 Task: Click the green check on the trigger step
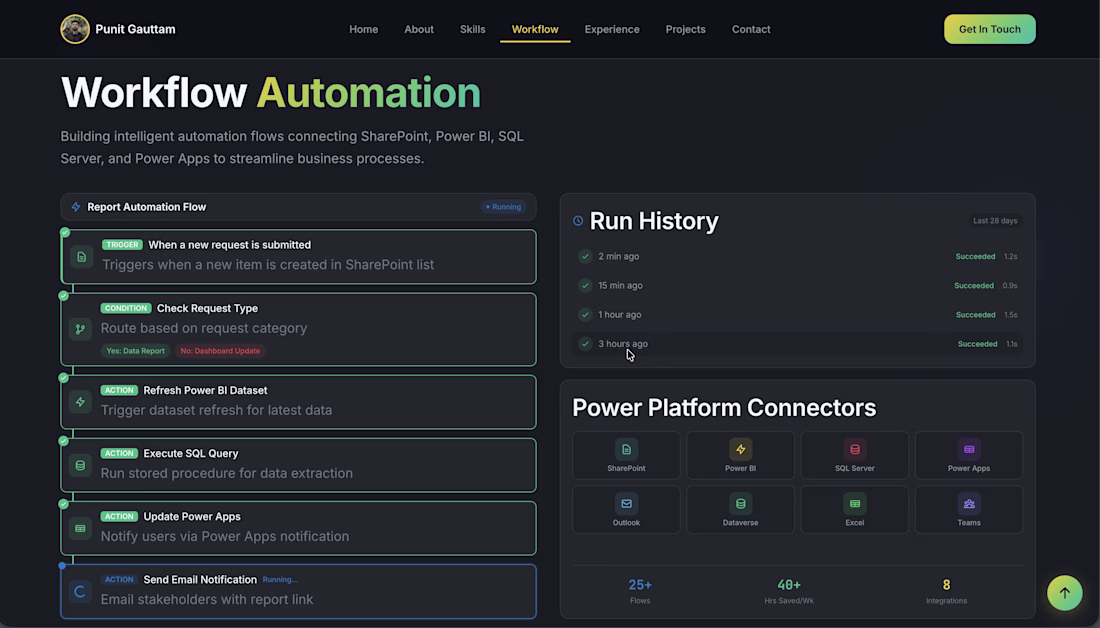[x=65, y=232]
